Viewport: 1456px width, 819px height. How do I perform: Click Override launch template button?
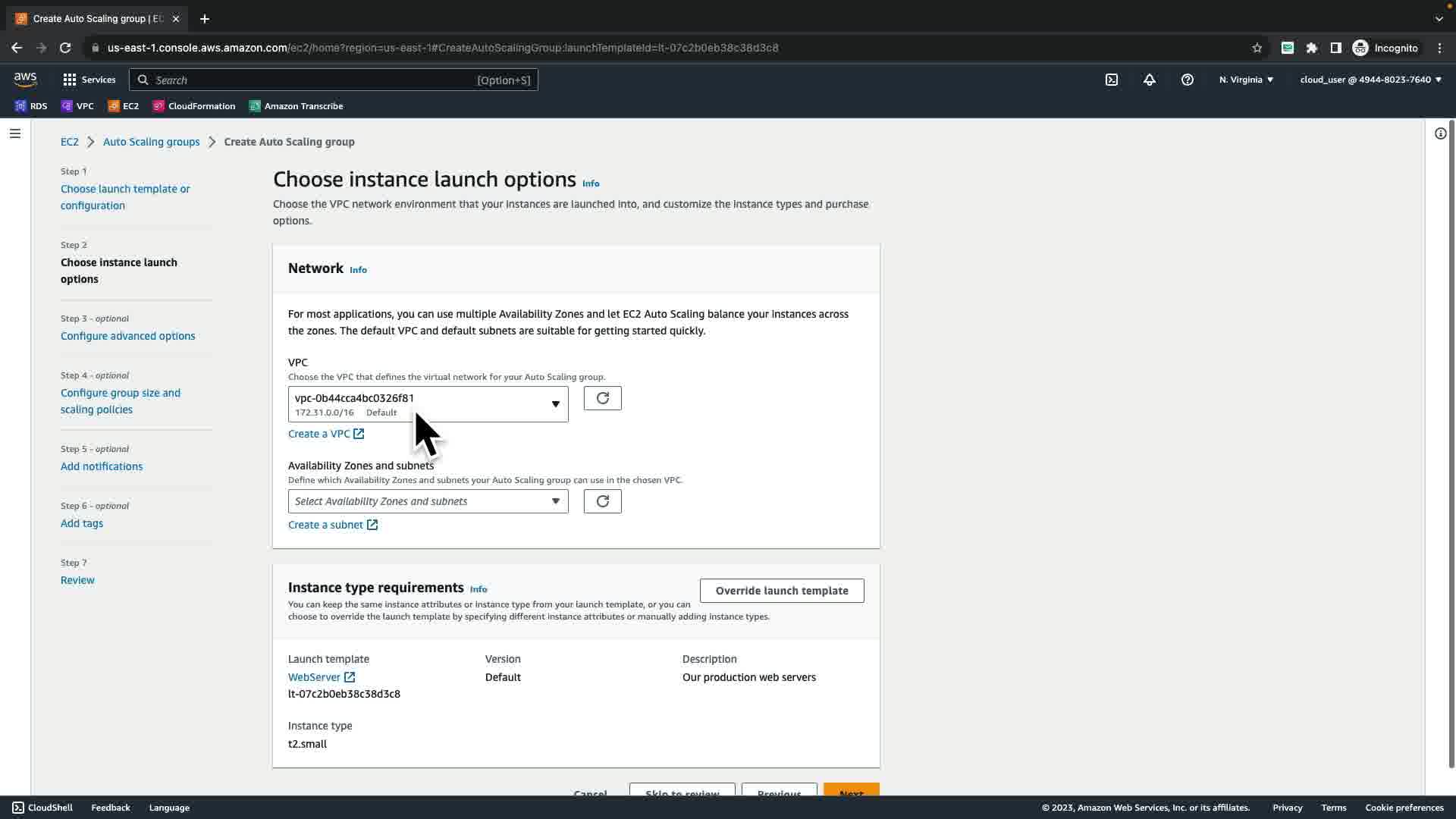[781, 591]
